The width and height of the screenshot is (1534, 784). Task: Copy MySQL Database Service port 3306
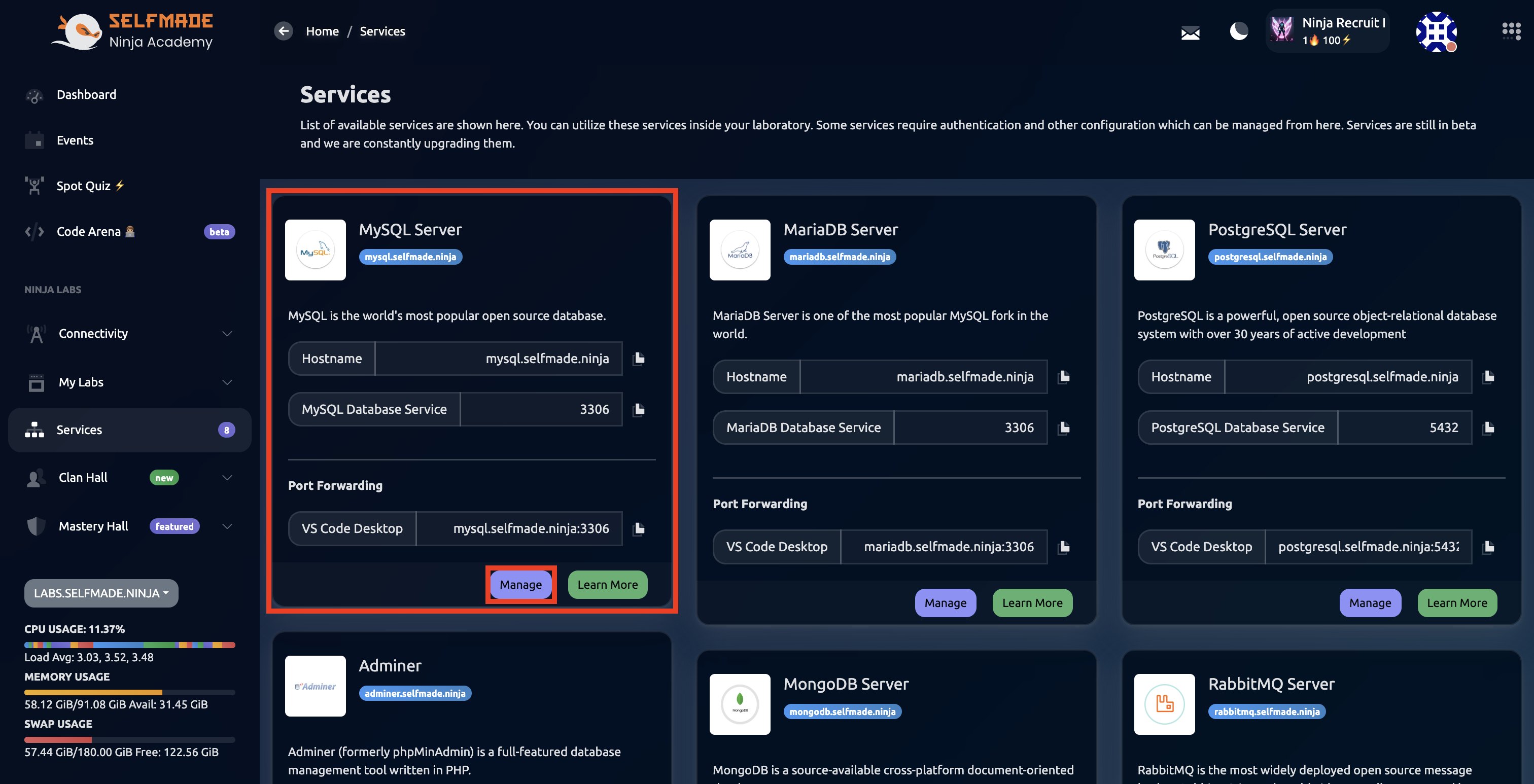639,410
